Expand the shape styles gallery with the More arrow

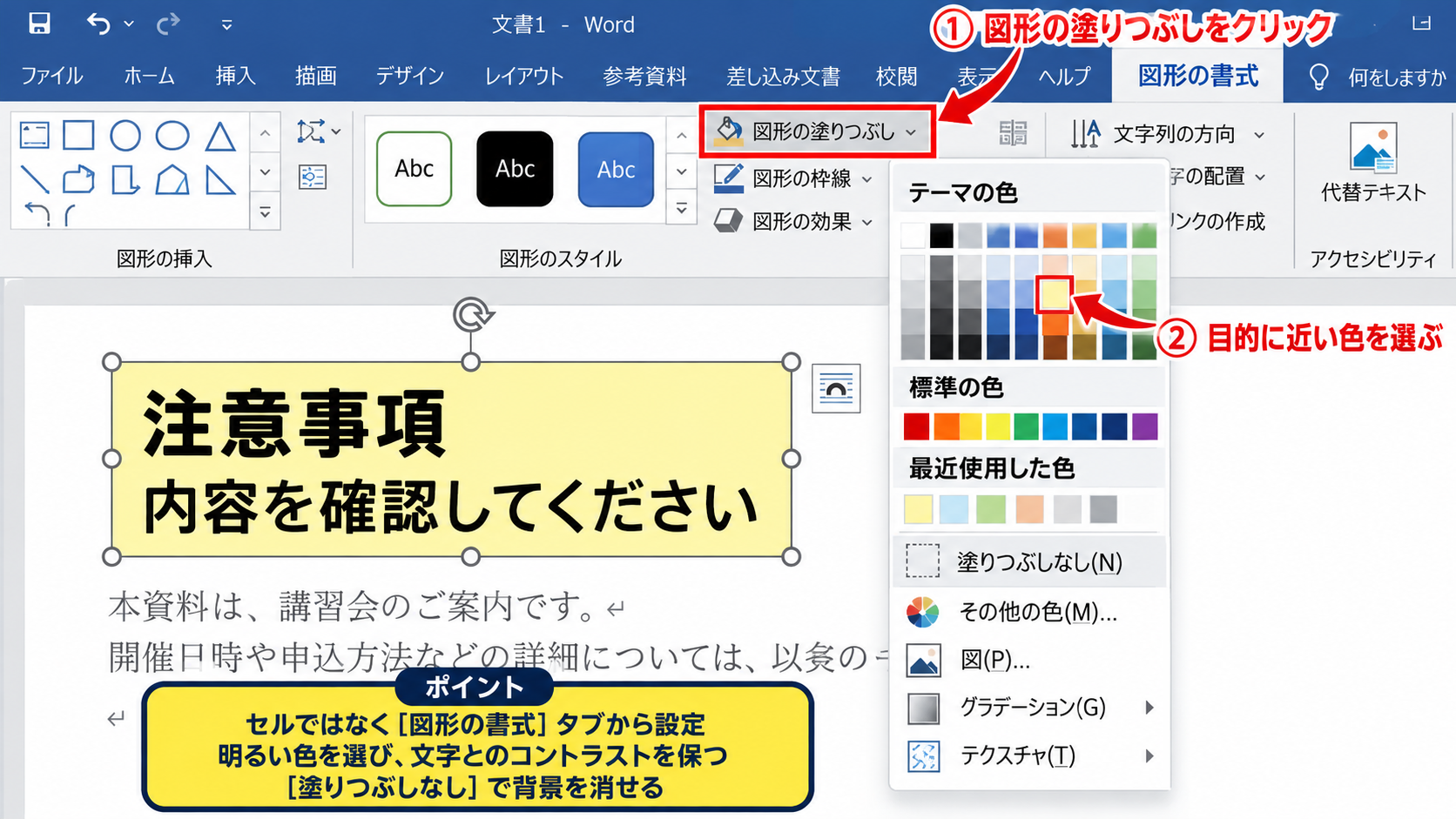pyautogui.click(x=682, y=209)
